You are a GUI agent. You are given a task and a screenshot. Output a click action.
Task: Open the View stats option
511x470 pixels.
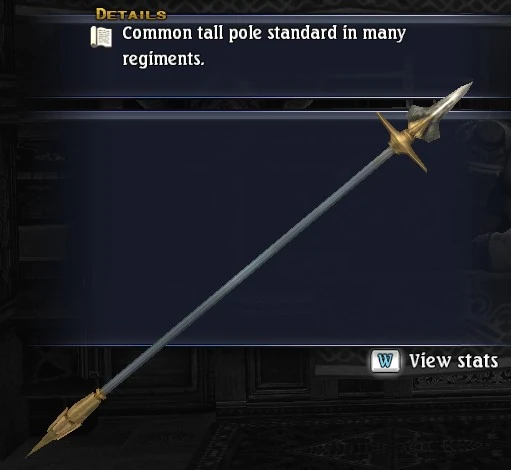pos(435,361)
